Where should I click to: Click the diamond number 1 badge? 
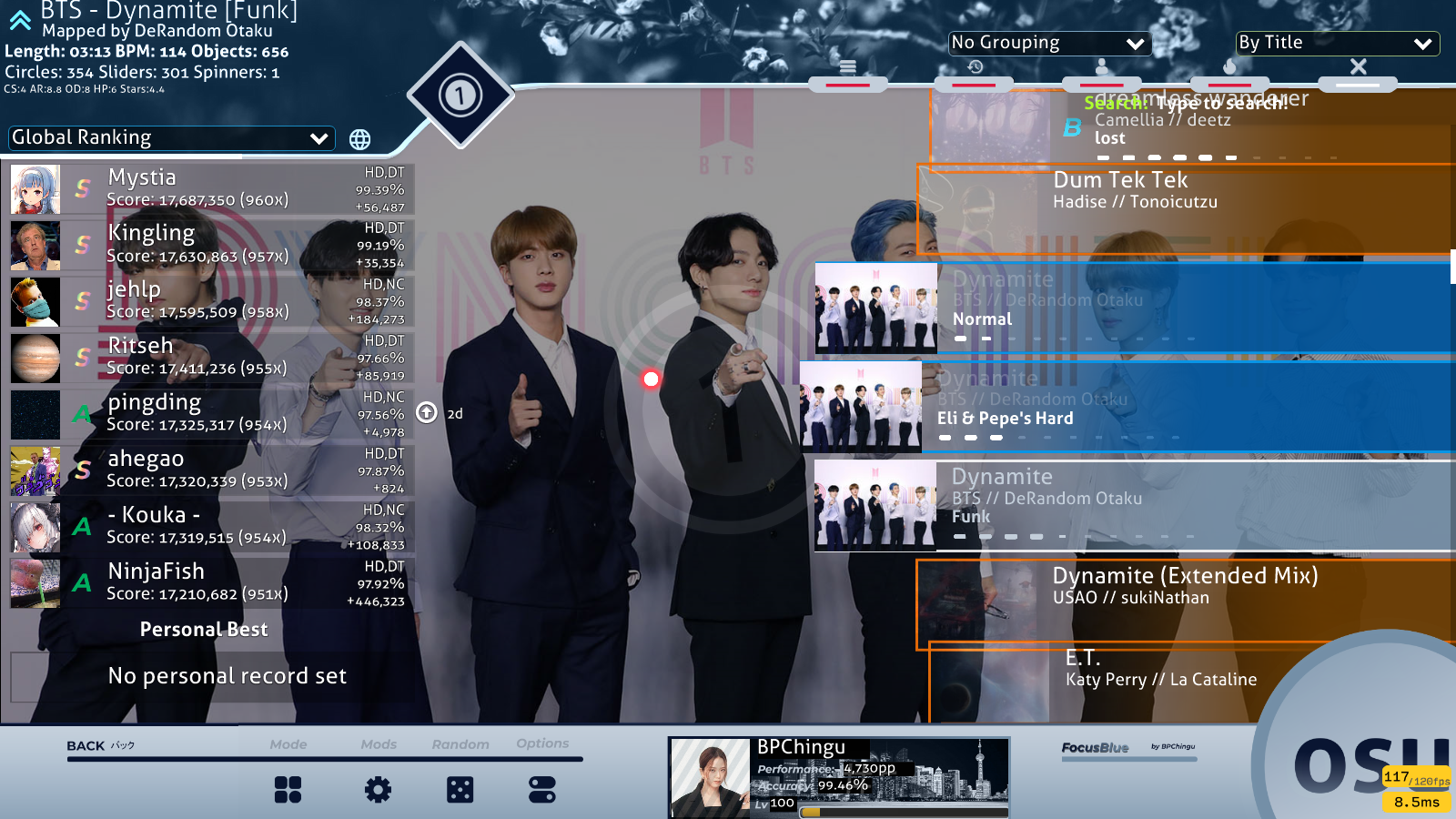coord(460,95)
